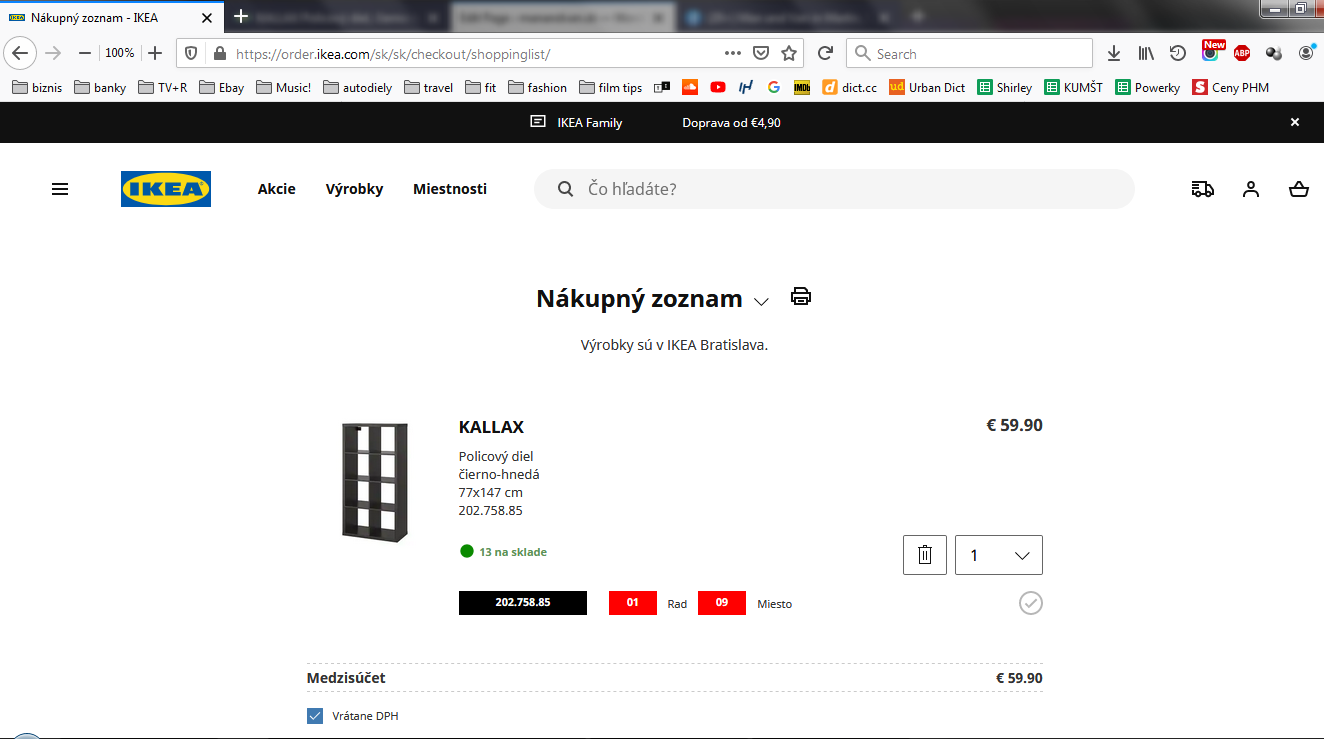Go back to the previous page

(x=20, y=53)
